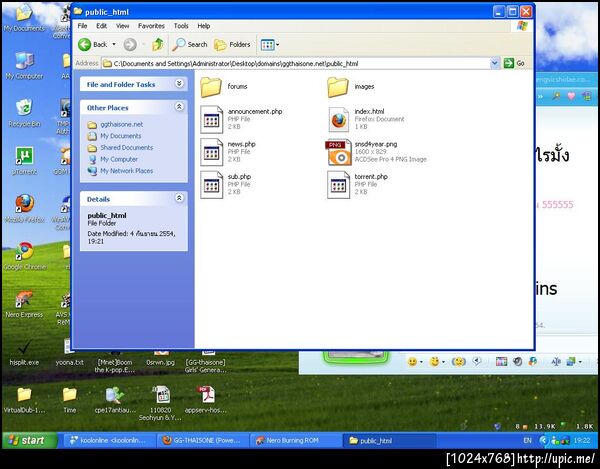Select 110820 Seohyun video file icon

tap(161, 394)
